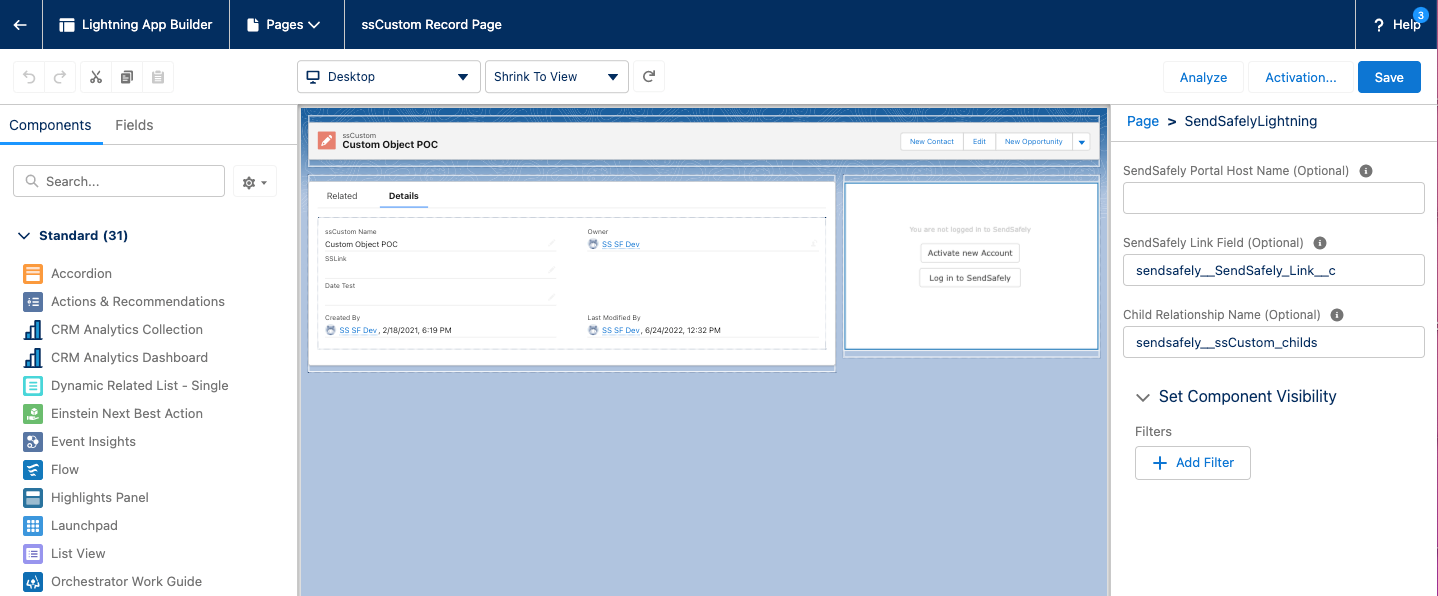Open the Help menu
1438x596 pixels.
tap(1398, 24)
